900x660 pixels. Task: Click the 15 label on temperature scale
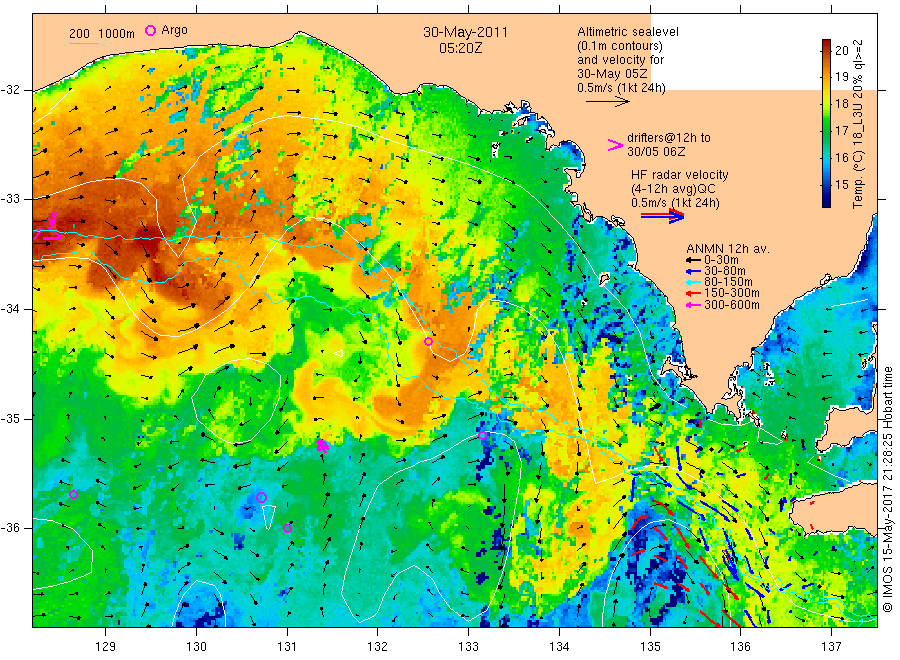841,184
